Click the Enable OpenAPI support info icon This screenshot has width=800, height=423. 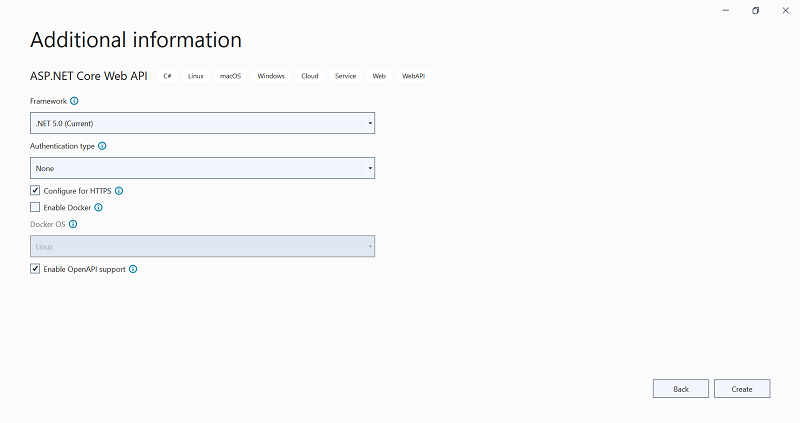[x=133, y=269]
